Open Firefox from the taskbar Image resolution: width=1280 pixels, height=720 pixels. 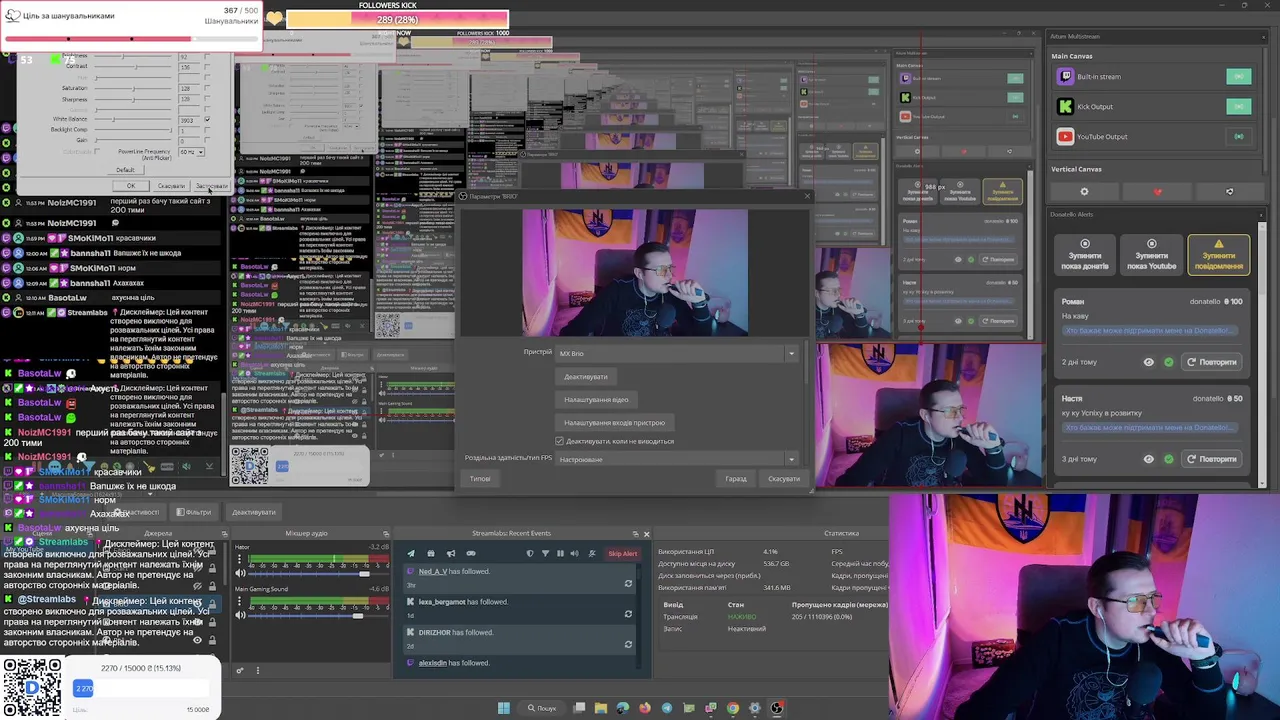[x=645, y=708]
